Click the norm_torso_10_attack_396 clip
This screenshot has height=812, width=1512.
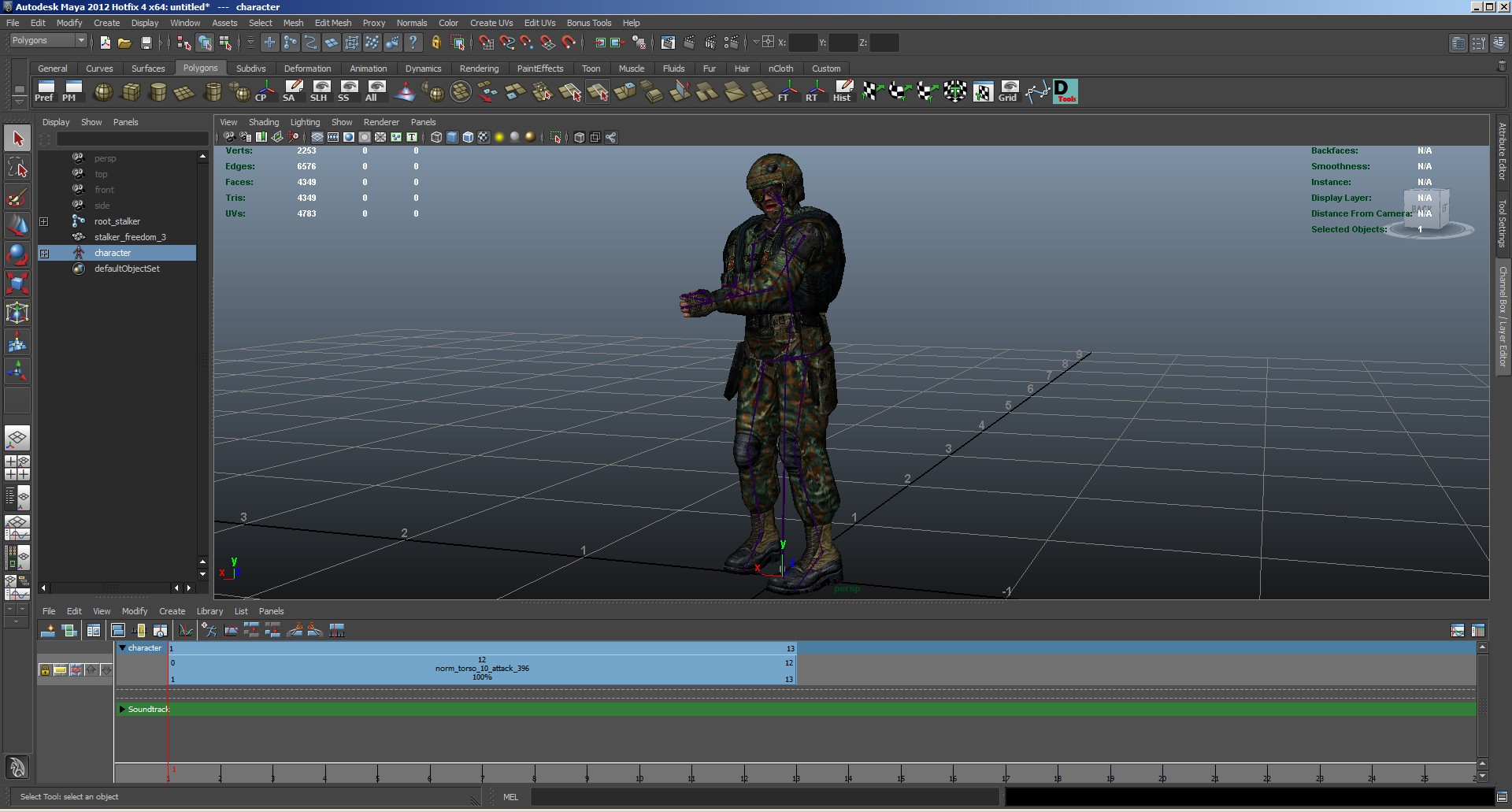pyautogui.click(x=482, y=669)
